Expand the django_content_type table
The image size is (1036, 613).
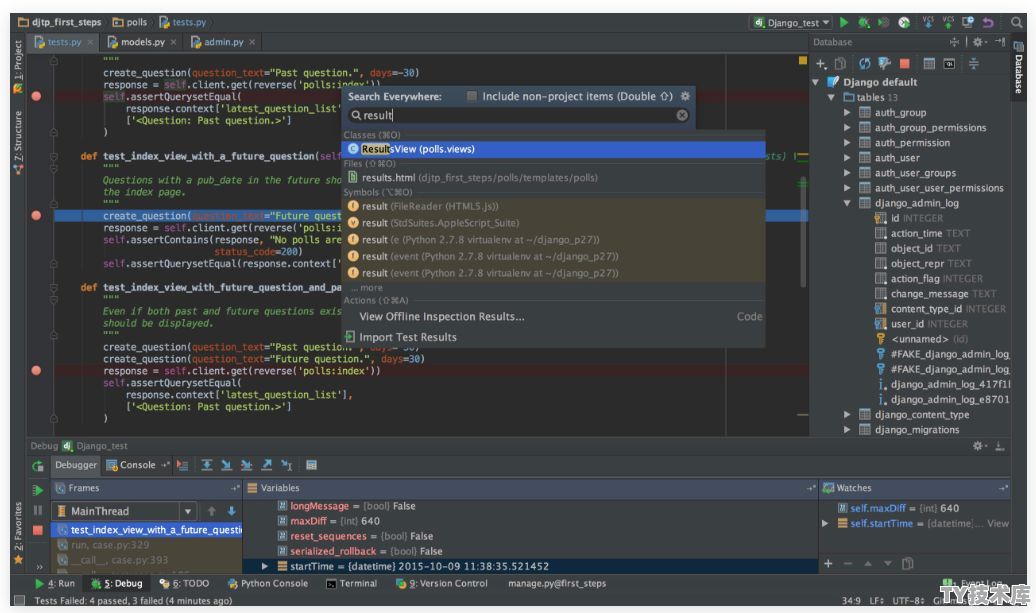(x=847, y=414)
